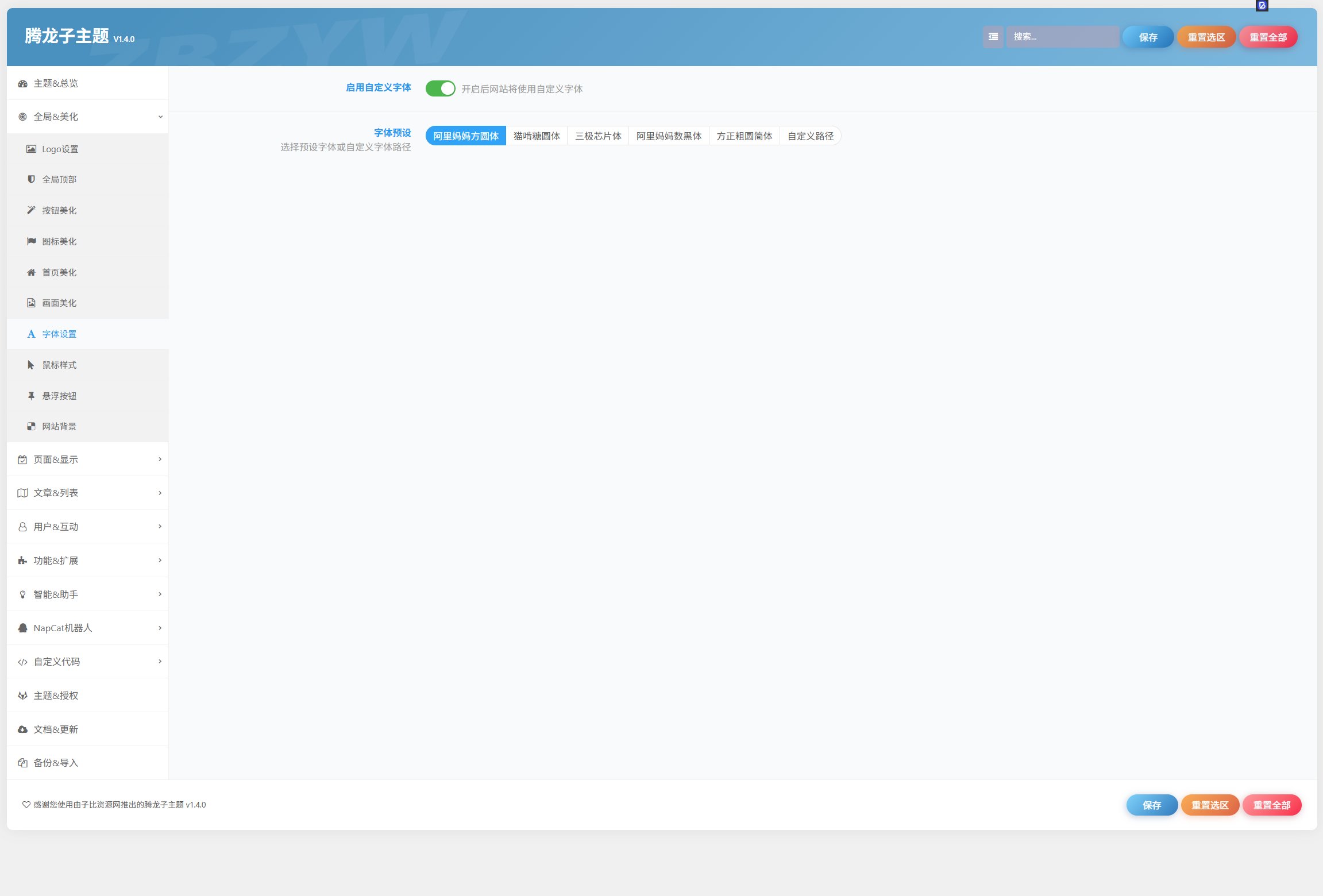Go to the 全局顶部 settings page
The height and width of the screenshot is (896, 1323).
[x=88, y=180]
